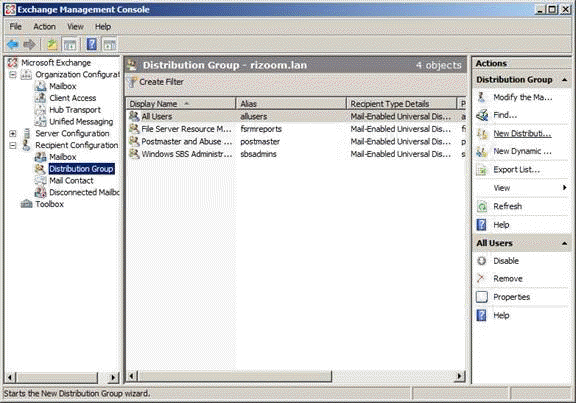The height and width of the screenshot is (403, 576).
Task: Click Help under All Users actions
Action: click(501, 315)
